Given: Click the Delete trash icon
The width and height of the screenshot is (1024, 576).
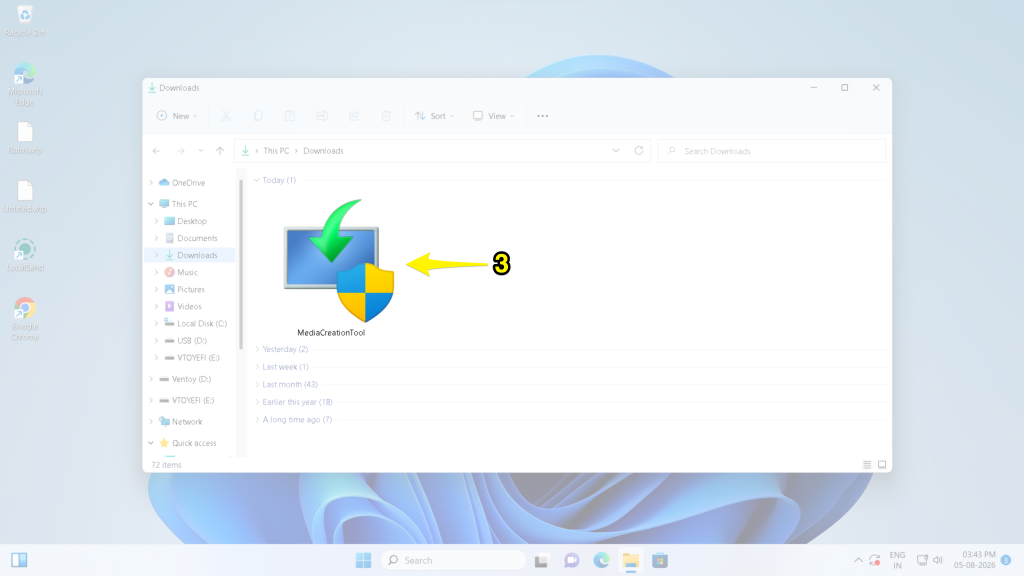Looking at the screenshot, I should [386, 116].
